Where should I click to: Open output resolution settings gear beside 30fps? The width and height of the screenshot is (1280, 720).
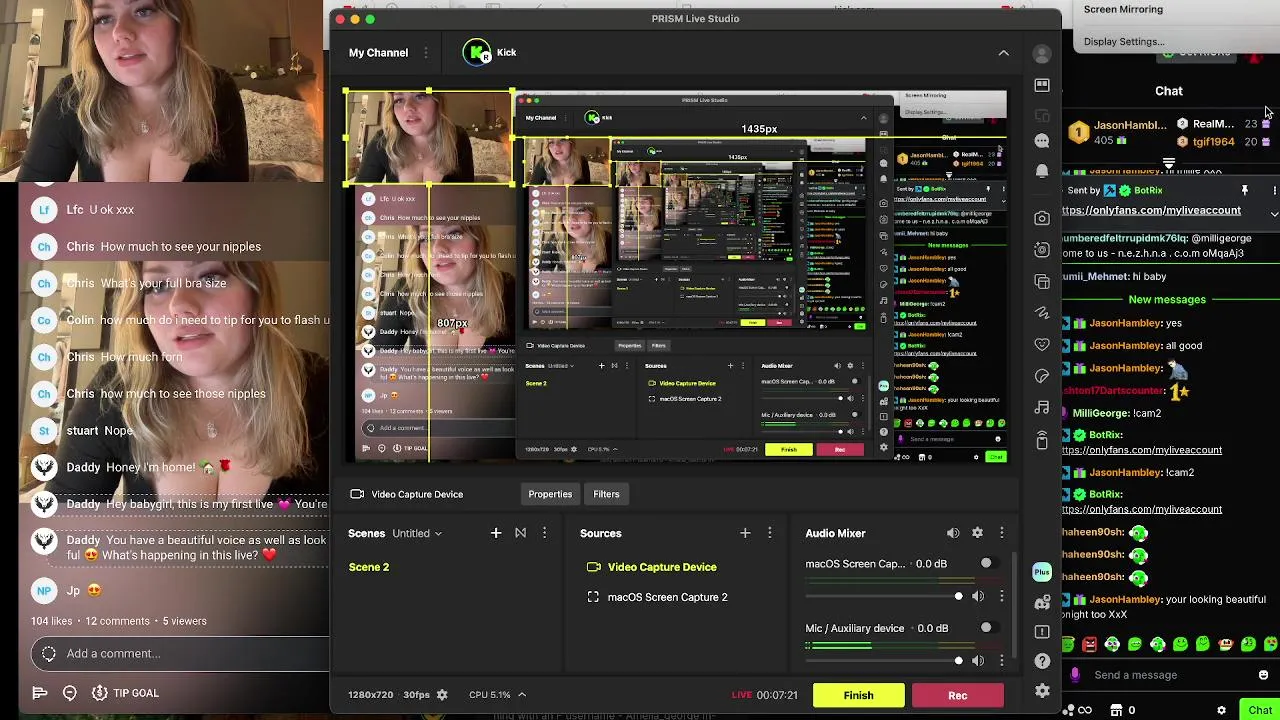[x=442, y=695]
